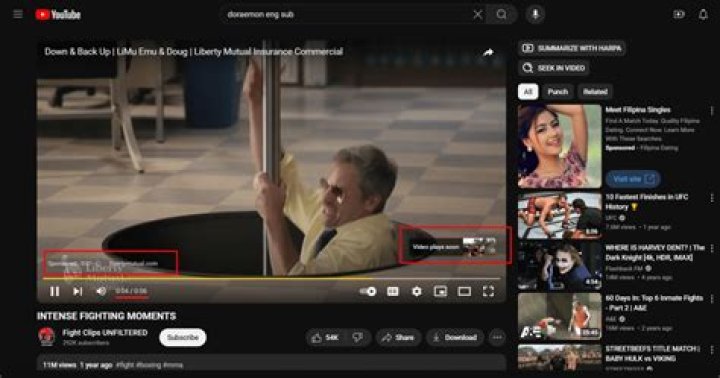This screenshot has height=378, width=720.
Task: Open Streetbeefs Title Match video title
Action: tap(652, 354)
